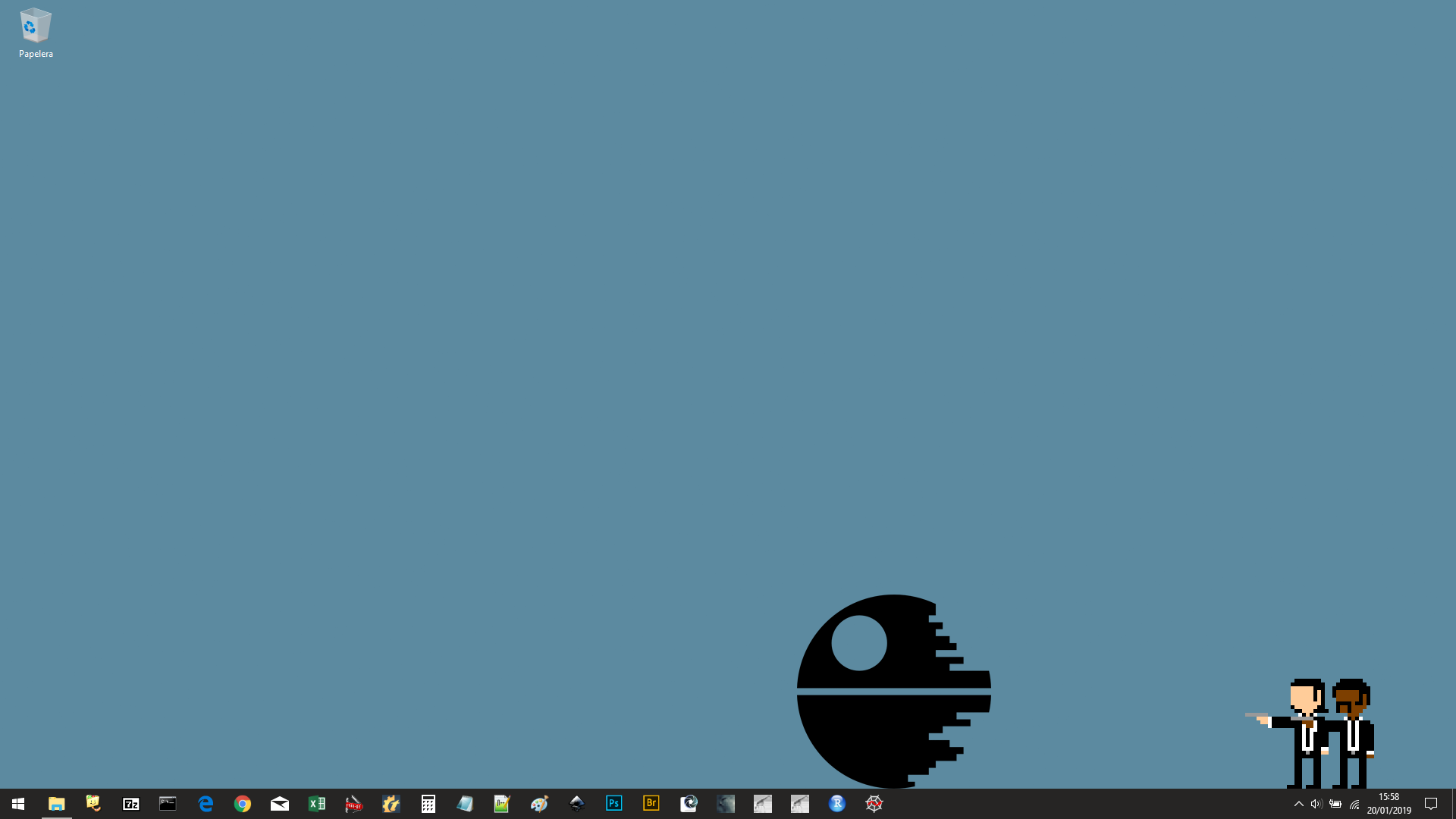Click the Show desktop sliver
The width and height of the screenshot is (1456, 819).
pyautogui.click(x=1454, y=804)
